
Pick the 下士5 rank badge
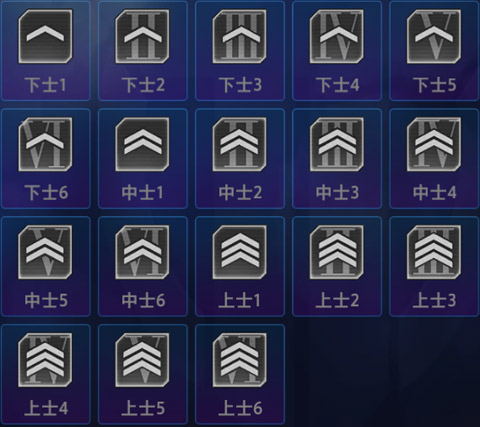[x=434, y=36]
